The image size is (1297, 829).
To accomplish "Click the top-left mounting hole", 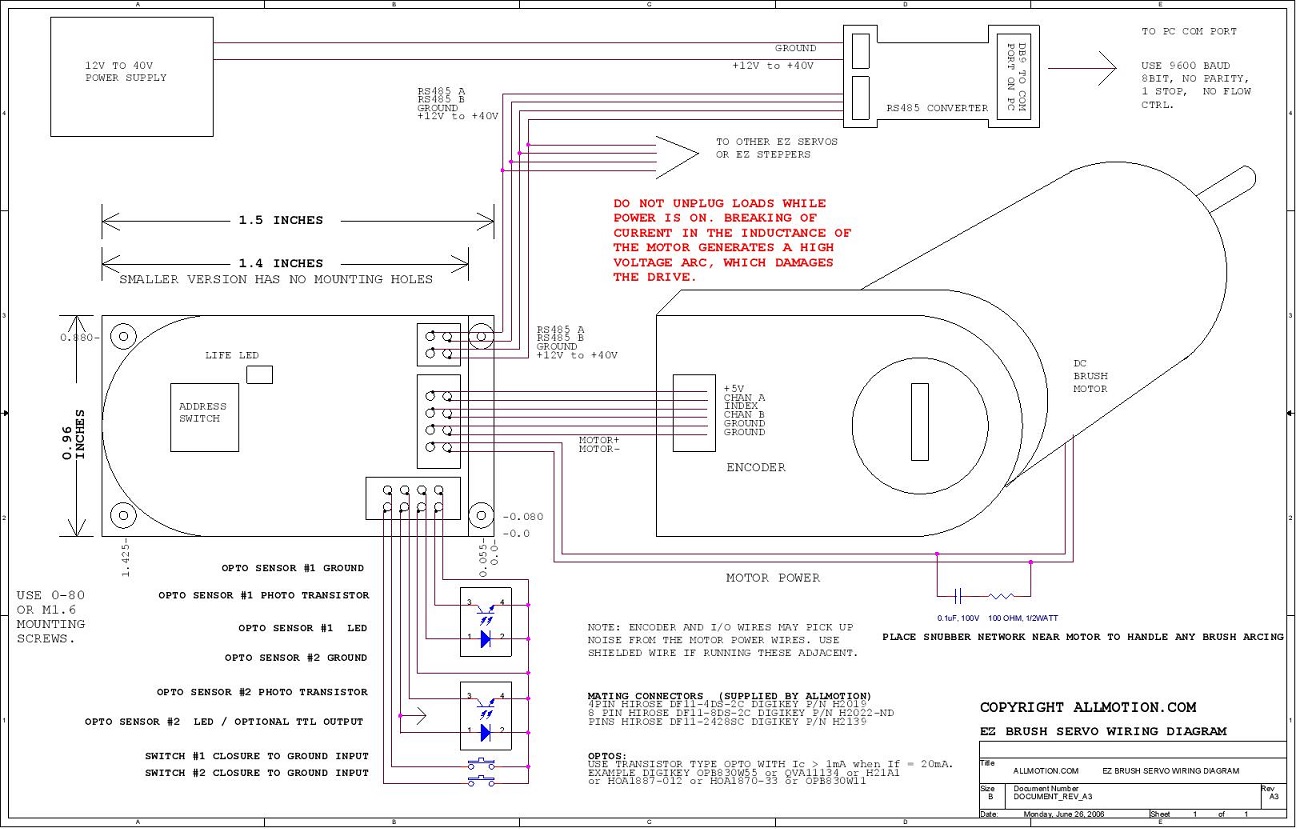I will pyautogui.click(x=123, y=336).
